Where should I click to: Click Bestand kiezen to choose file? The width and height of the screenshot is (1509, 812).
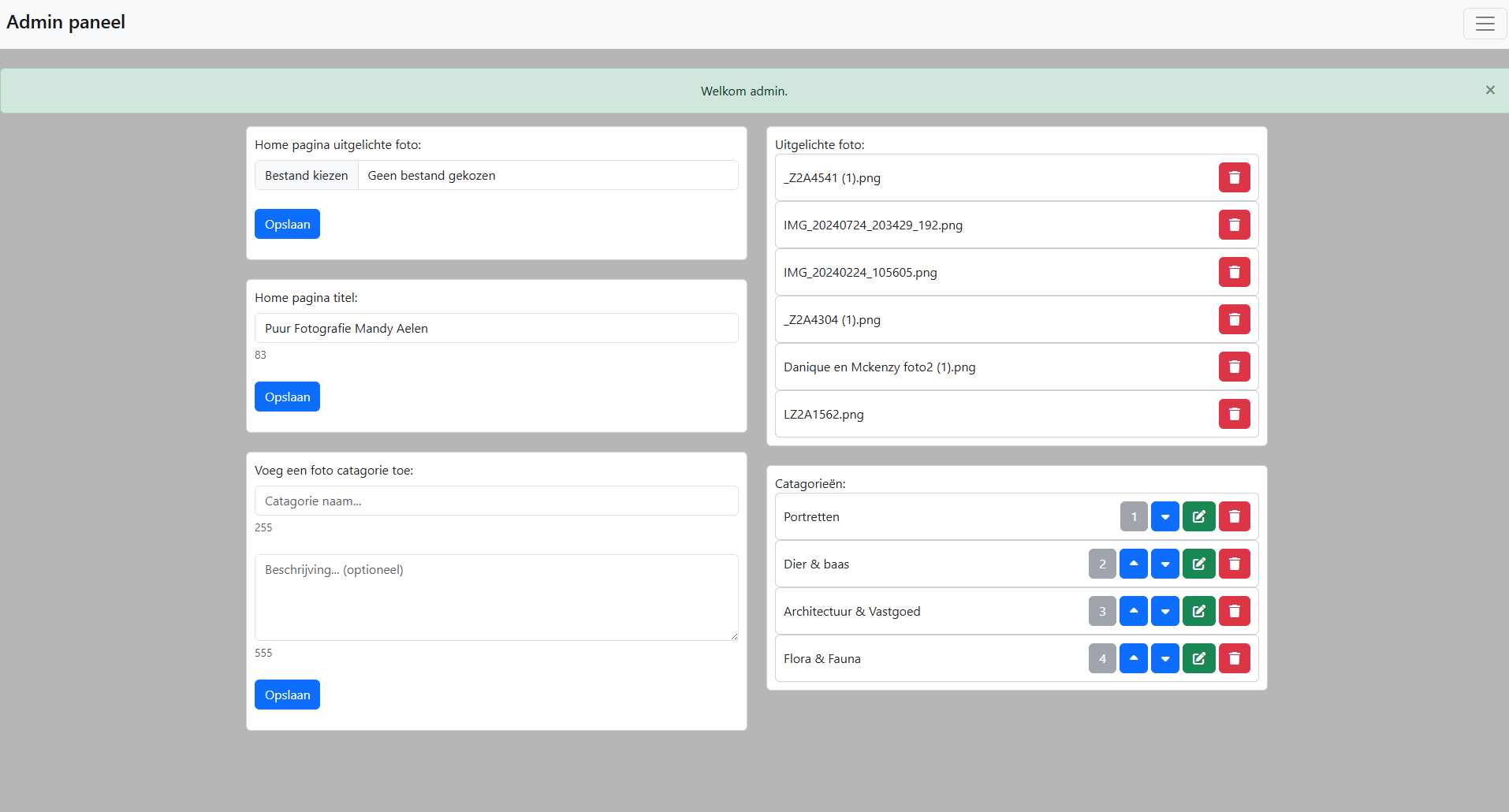(307, 175)
